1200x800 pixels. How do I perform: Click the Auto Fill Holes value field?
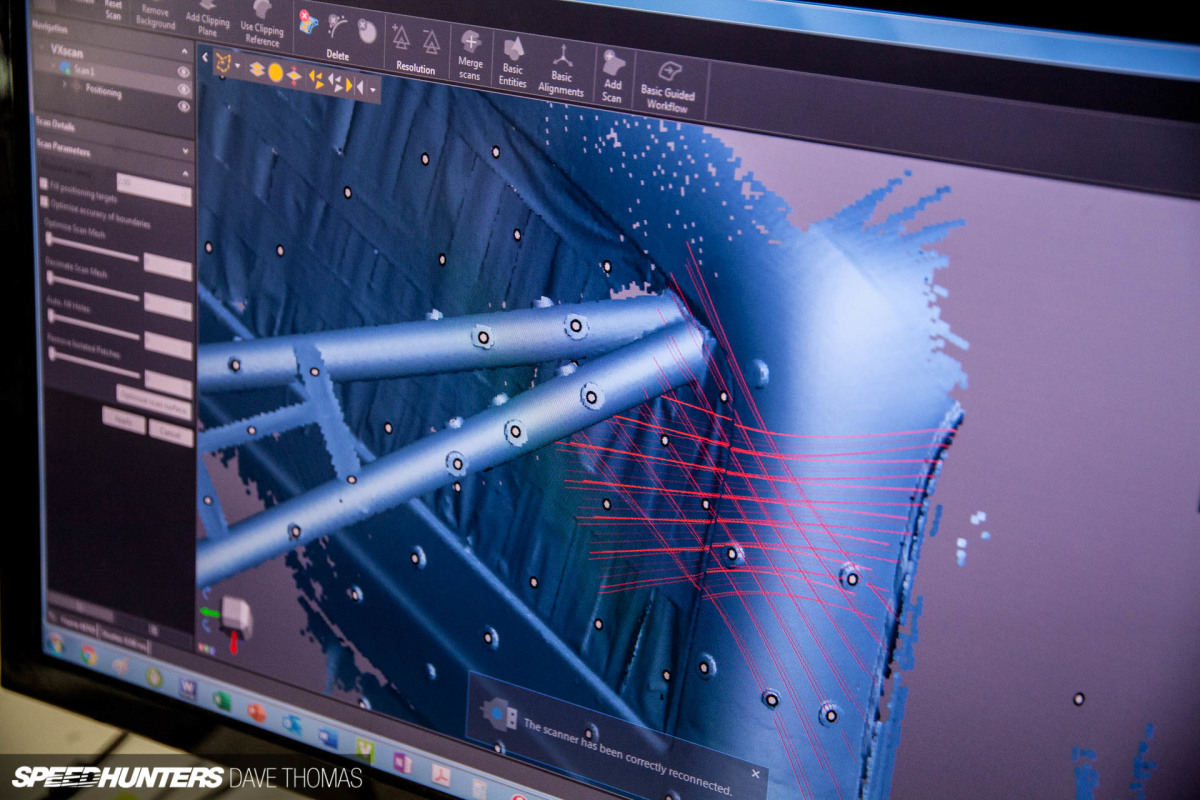tap(168, 344)
